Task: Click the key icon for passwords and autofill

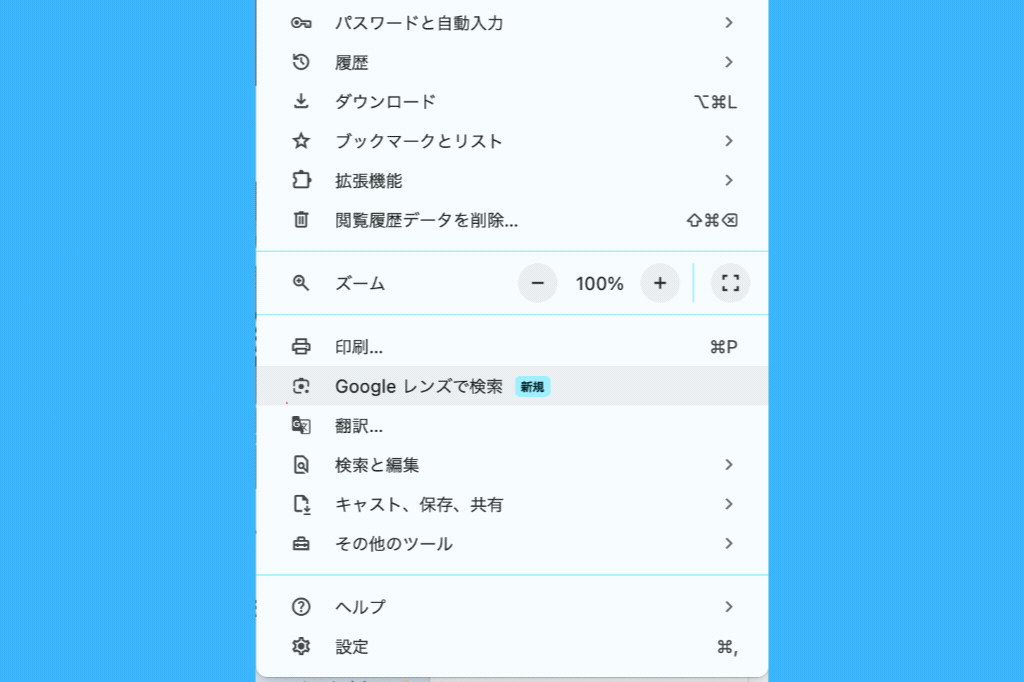Action: pyautogui.click(x=301, y=23)
